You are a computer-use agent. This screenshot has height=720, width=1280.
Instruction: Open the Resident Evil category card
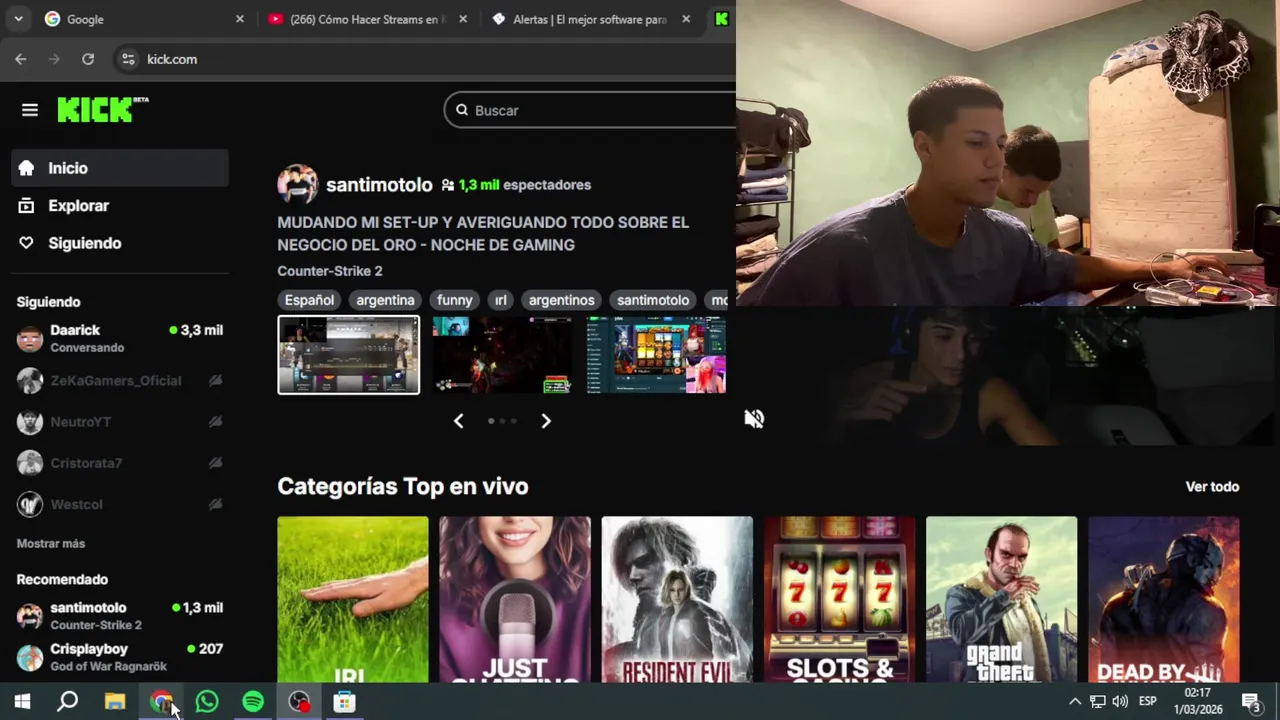pyautogui.click(x=677, y=599)
